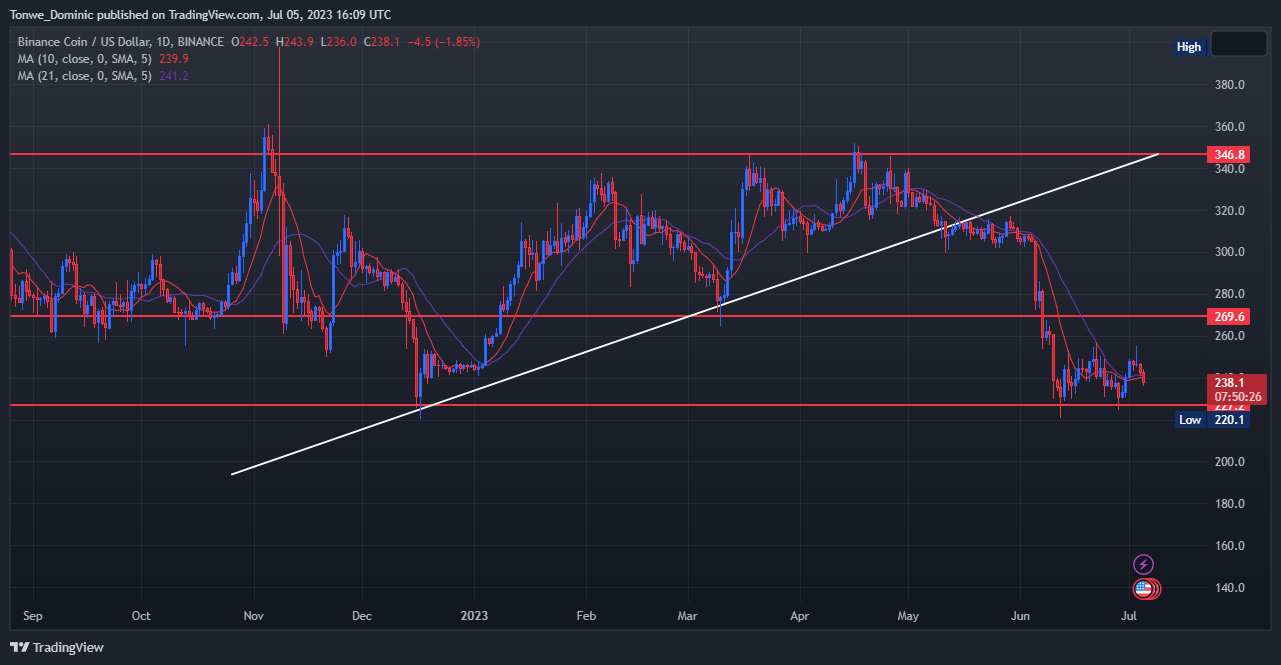This screenshot has height=665, width=1281.
Task: Click the MA 10 value 239.9
Action: (x=174, y=59)
